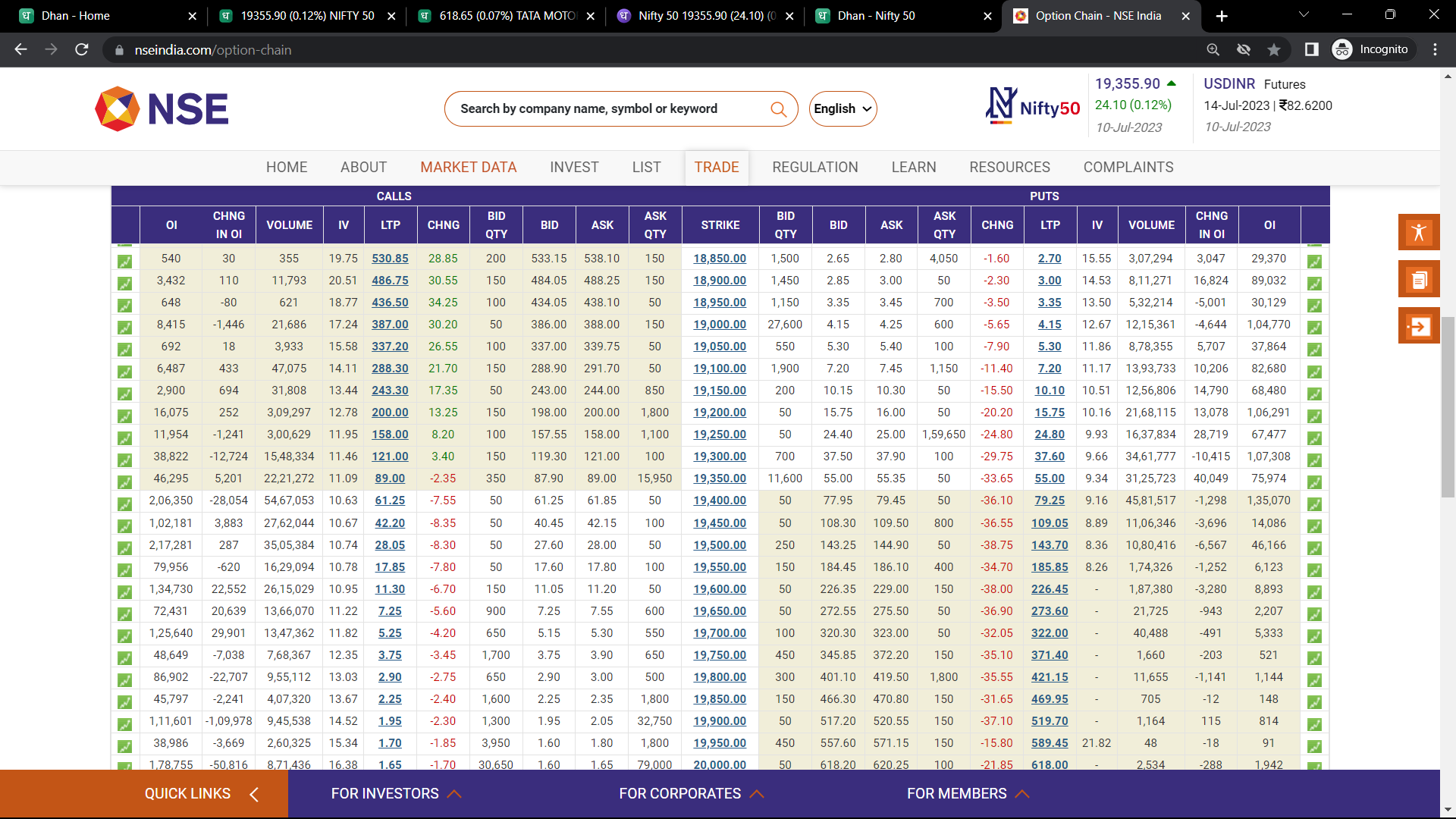Open a new browser tab
Image resolution: width=1456 pixels, height=819 pixels.
tap(1222, 16)
